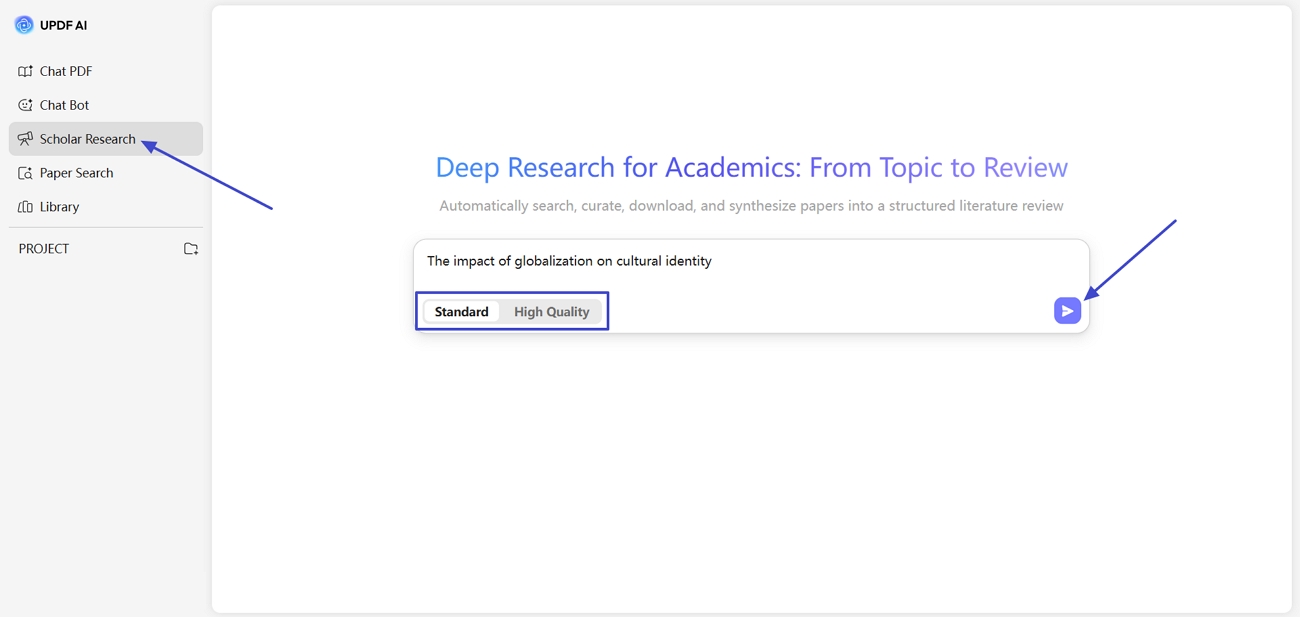1300x617 pixels.
Task: Click the UPDF AI logo icon
Action: (x=24, y=24)
